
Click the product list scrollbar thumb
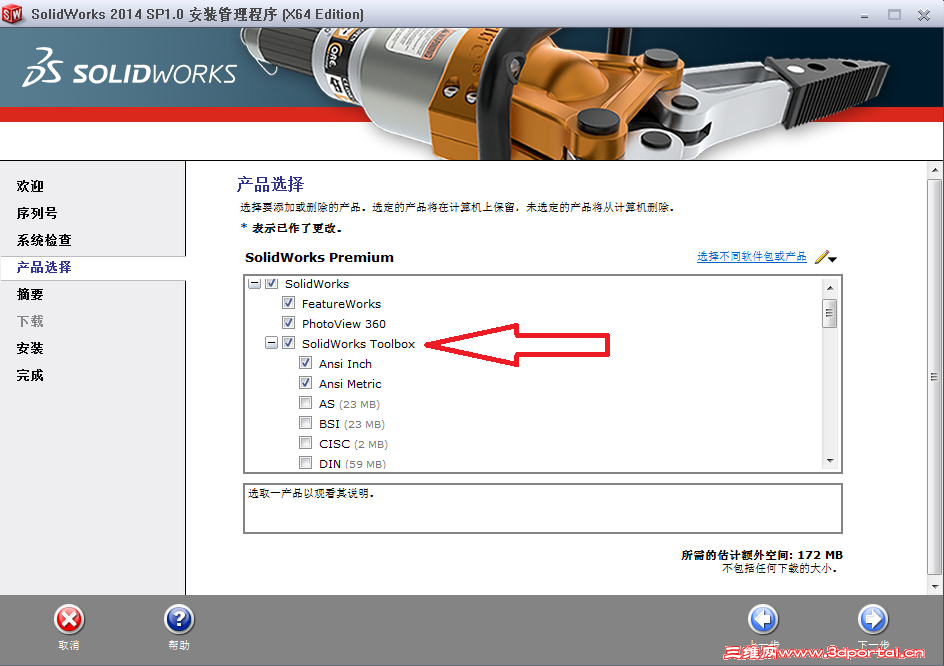[830, 313]
